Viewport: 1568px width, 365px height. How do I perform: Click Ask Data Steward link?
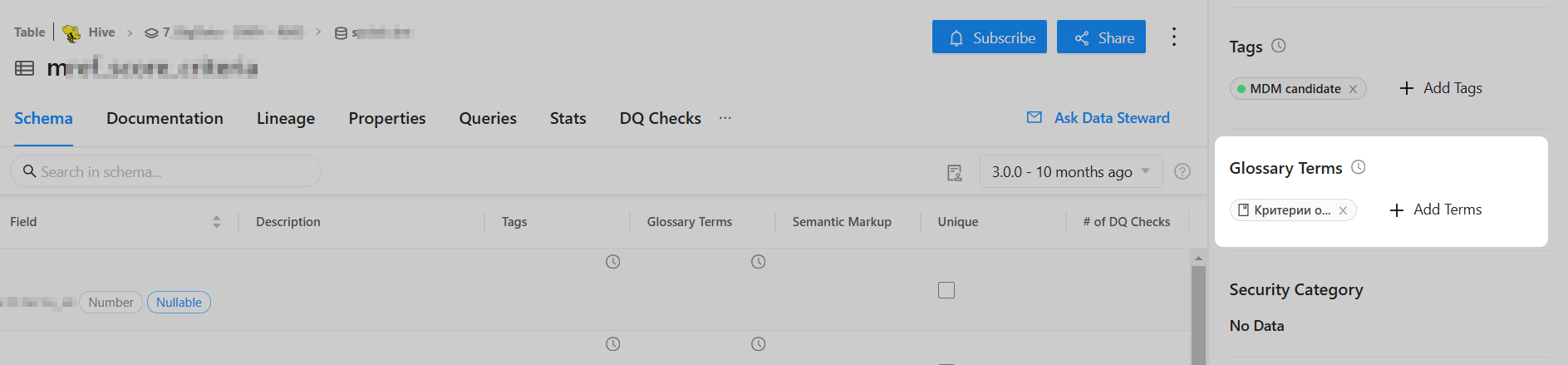[1098, 118]
